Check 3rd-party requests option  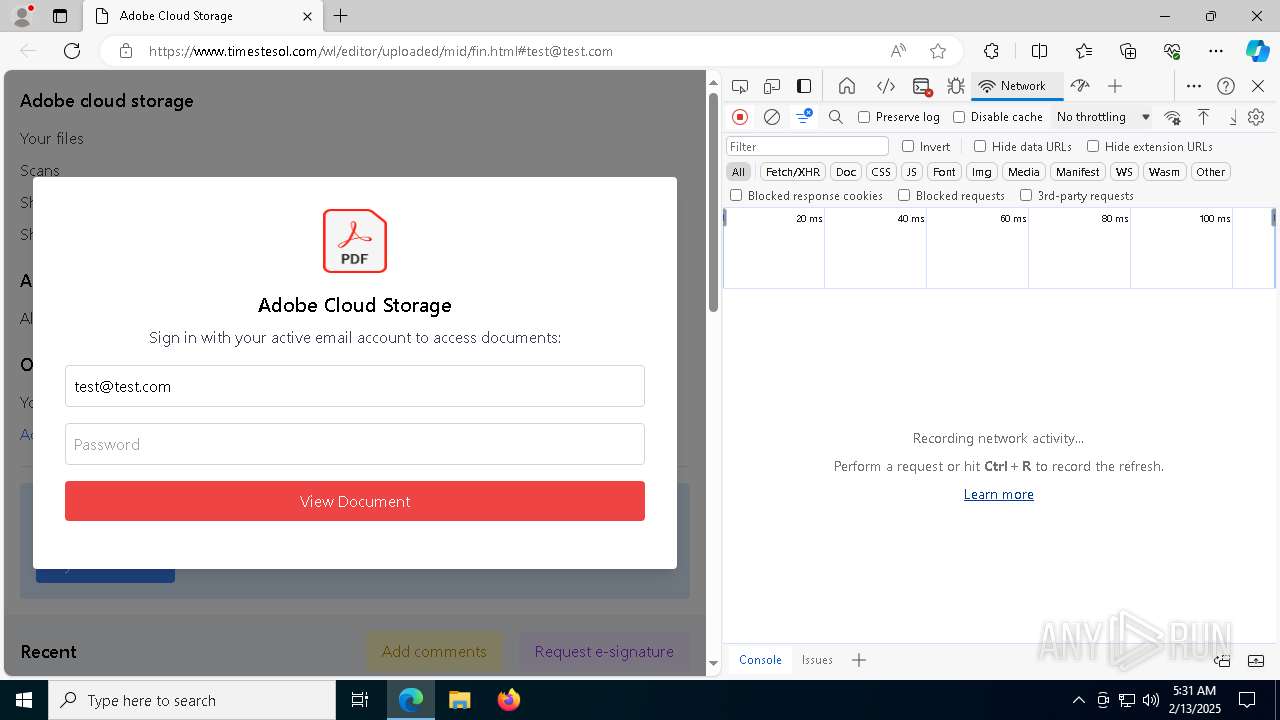pyautogui.click(x=1026, y=196)
